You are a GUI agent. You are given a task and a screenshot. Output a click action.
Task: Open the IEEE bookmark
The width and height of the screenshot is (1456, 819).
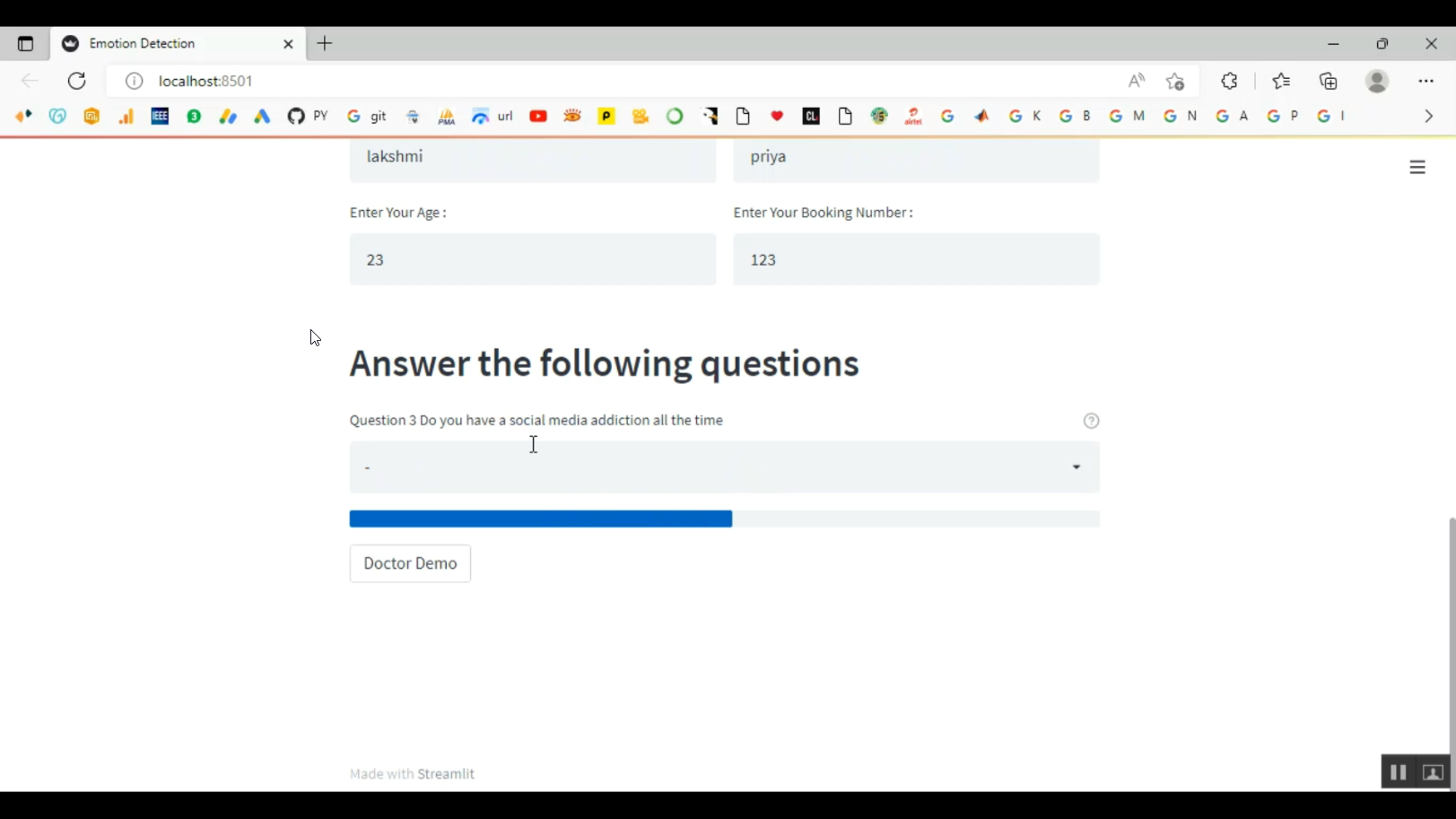tap(160, 116)
